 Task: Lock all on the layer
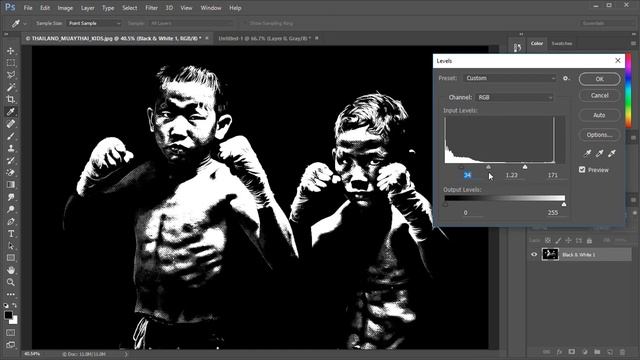[x=589, y=240]
